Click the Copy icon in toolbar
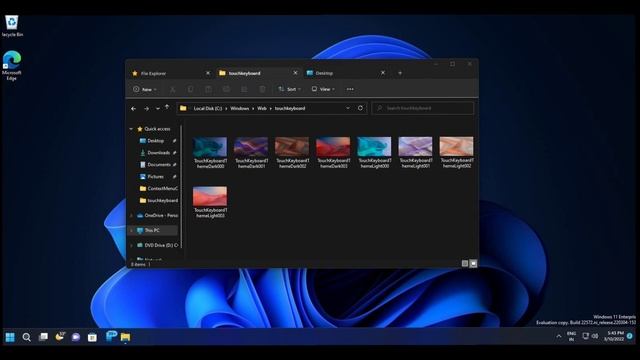Viewport: 640px width, 360px height. click(191, 89)
